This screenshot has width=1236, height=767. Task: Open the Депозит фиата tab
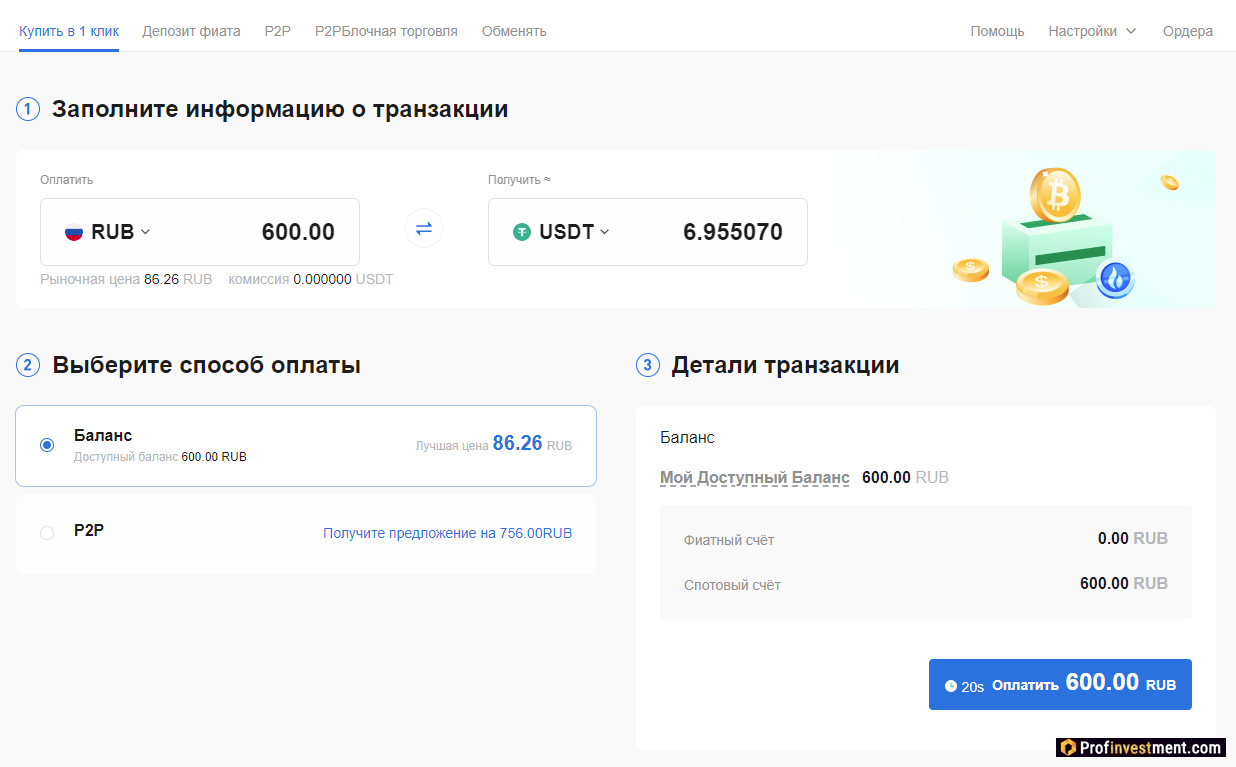point(191,31)
